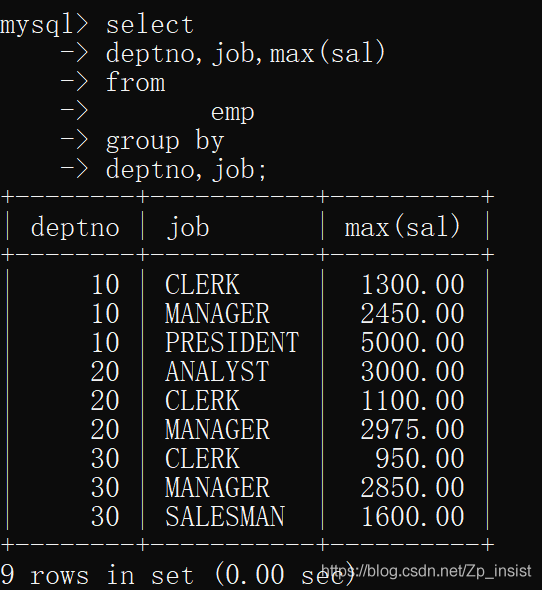Click salary value 3000.00
This screenshot has height=590, width=542.
tap(413, 371)
